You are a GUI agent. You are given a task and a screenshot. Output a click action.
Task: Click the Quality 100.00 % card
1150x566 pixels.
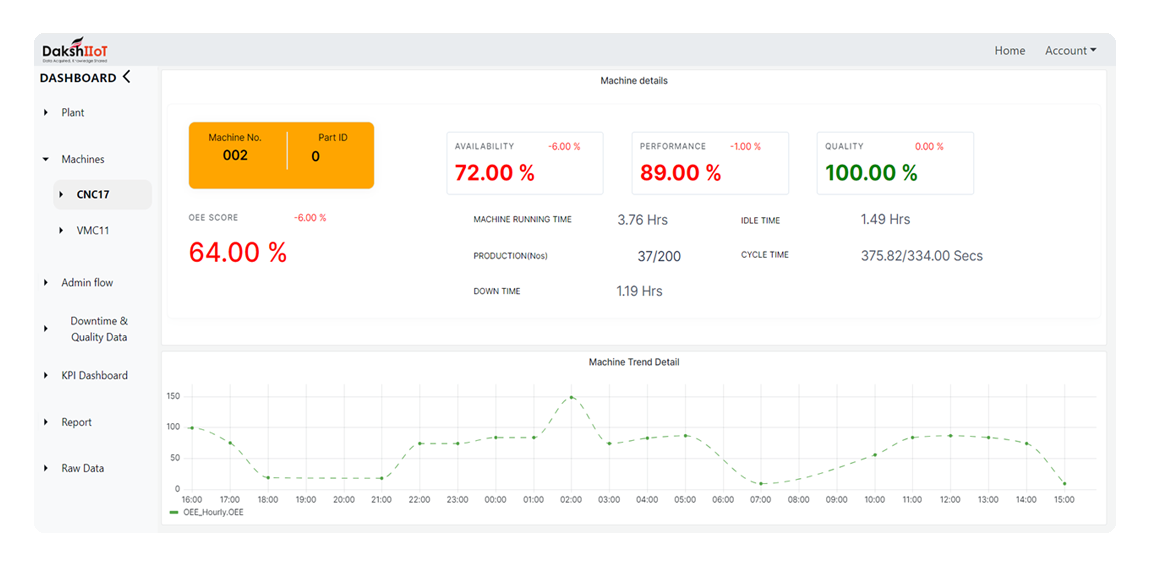pyautogui.click(x=894, y=162)
